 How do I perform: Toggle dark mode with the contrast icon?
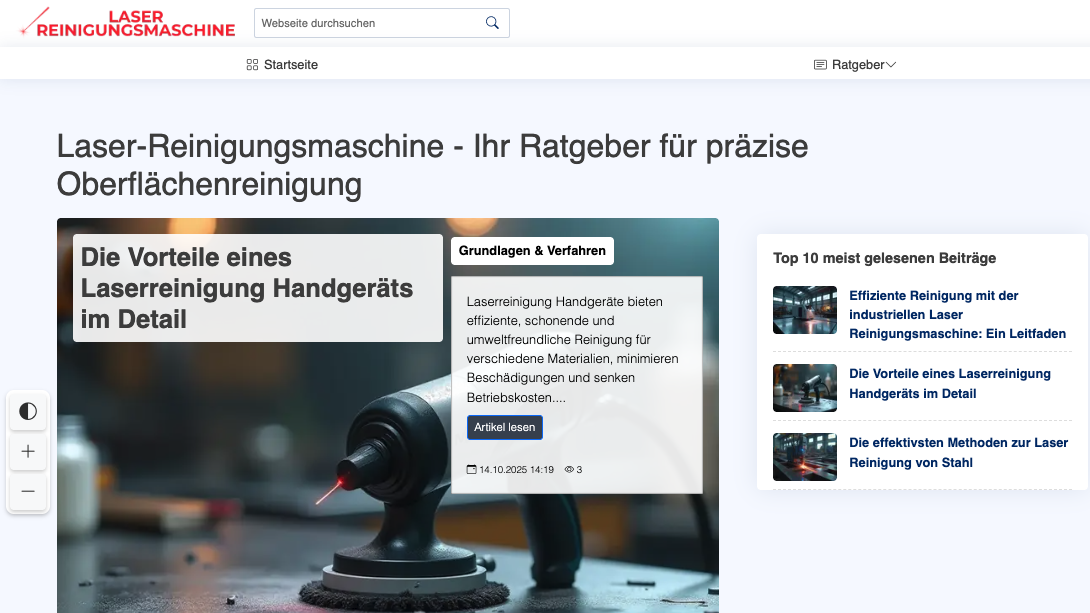[28, 411]
